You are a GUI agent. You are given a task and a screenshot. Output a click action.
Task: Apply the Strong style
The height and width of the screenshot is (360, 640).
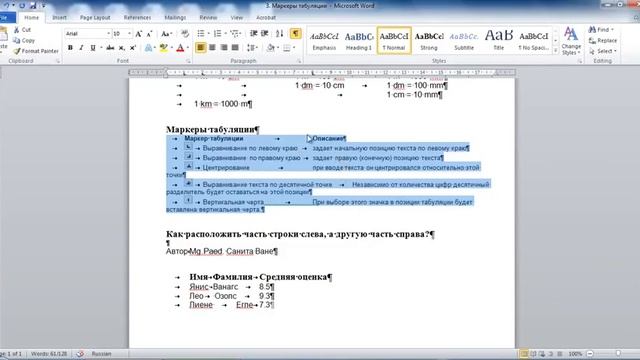[x=429, y=41]
